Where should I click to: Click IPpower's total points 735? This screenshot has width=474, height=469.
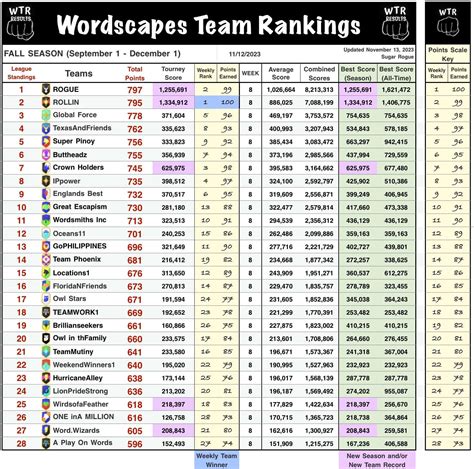coord(135,182)
